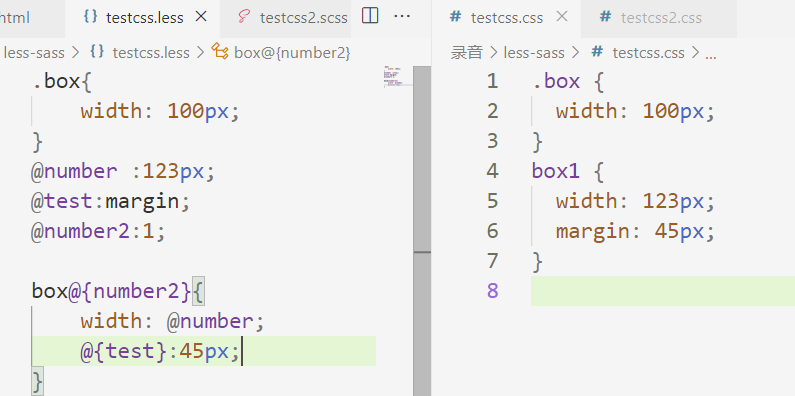The width and height of the screenshot is (795, 396).
Task: Click the 'box@{number2}{' selector line
Action: click(x=118, y=292)
